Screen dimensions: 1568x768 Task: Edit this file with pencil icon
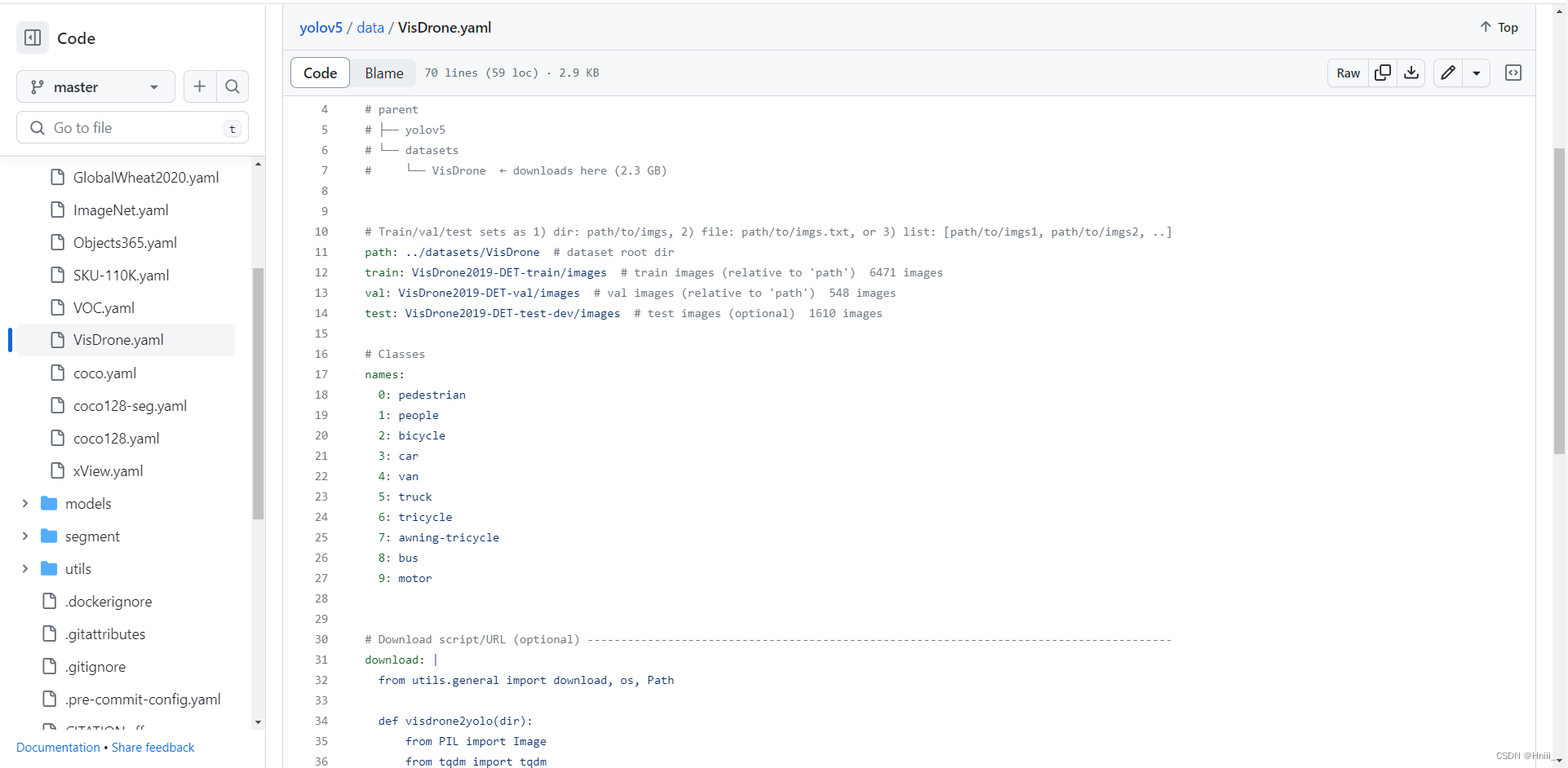1448,73
